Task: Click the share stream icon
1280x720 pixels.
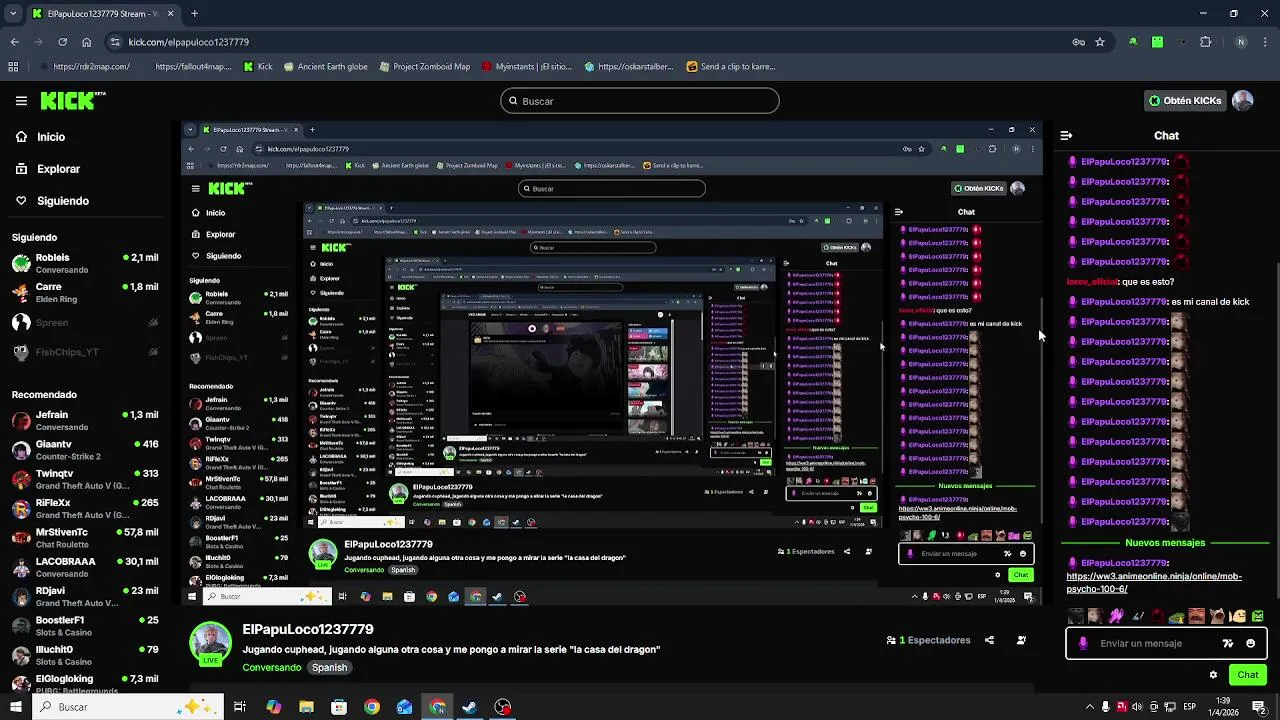Action: pyautogui.click(x=989, y=640)
